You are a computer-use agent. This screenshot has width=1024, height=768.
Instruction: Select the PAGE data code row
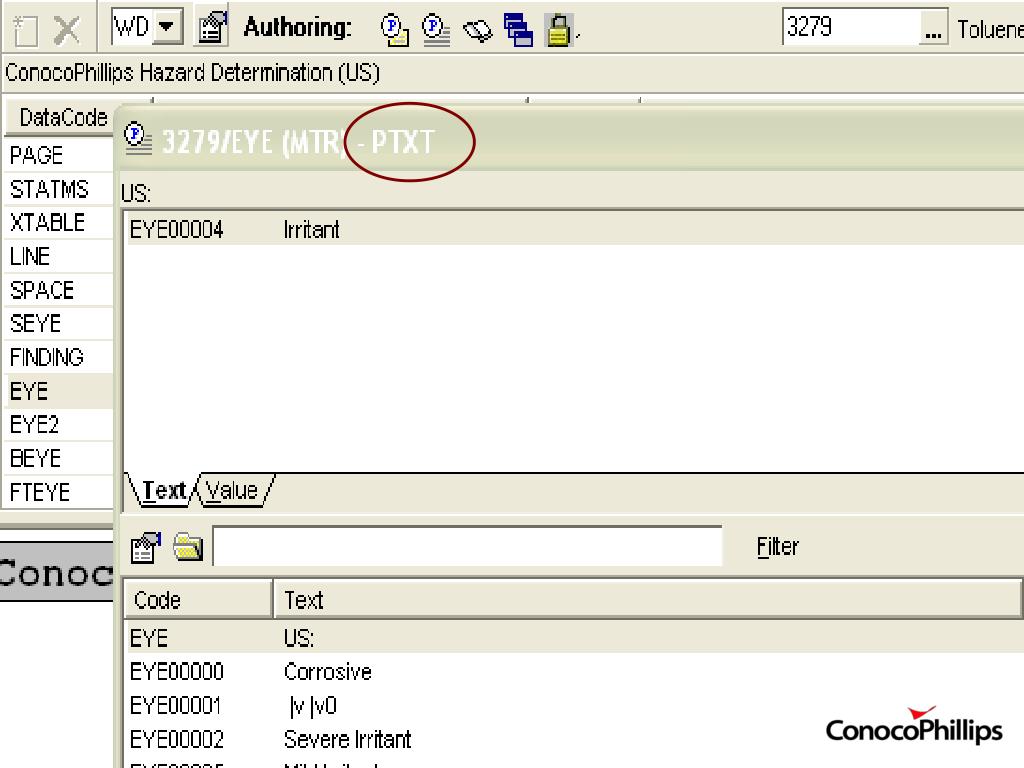59,155
